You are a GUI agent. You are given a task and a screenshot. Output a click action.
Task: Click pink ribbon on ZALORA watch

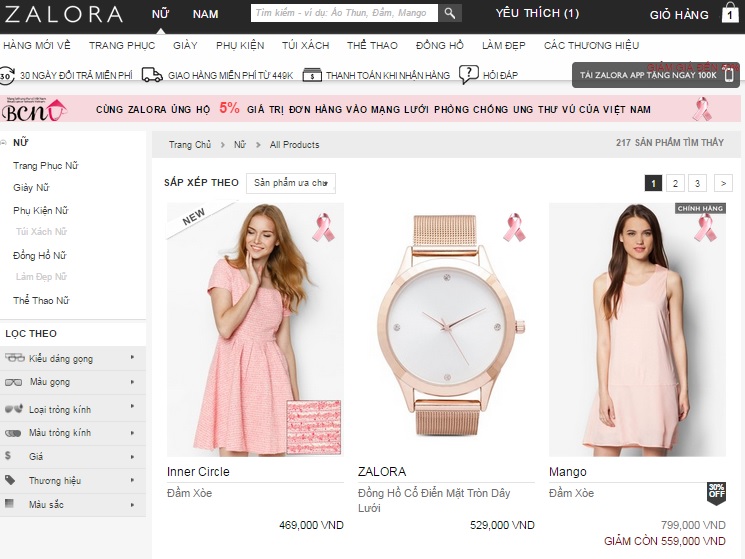coord(514,227)
